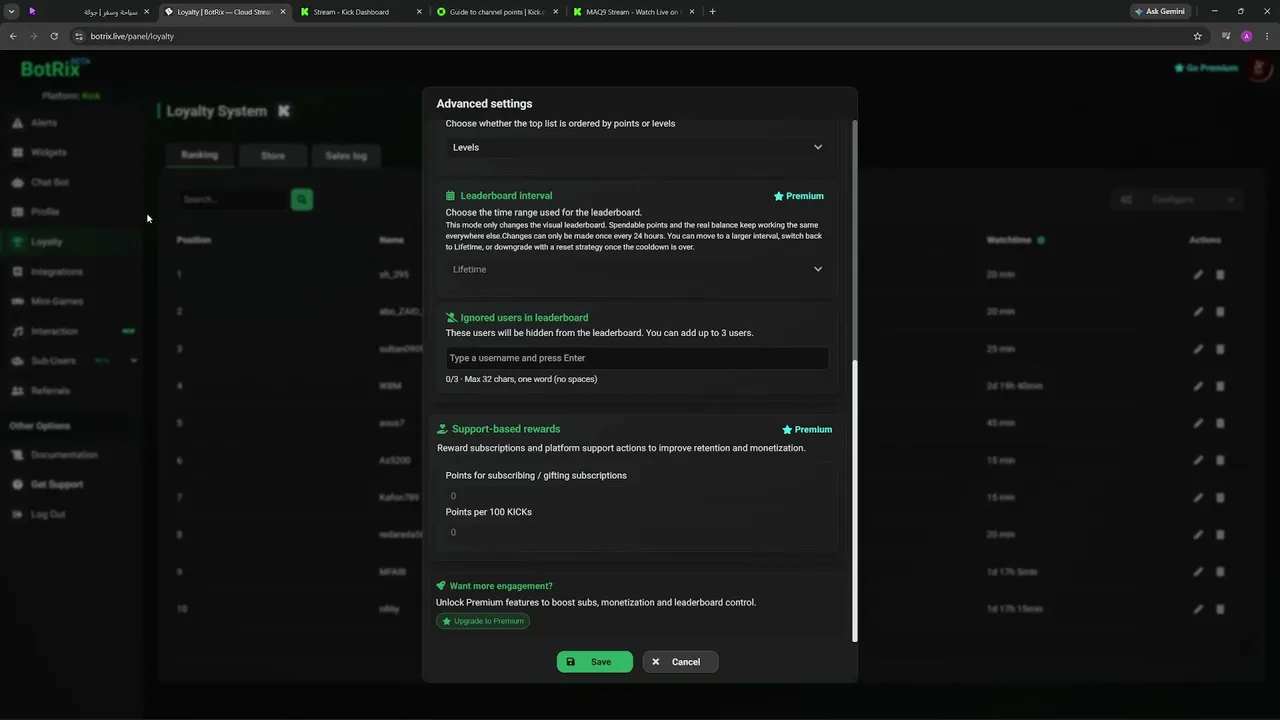Click Get Support in the sidebar
Viewport: 1280px width, 720px height.
pyautogui.click(x=57, y=485)
